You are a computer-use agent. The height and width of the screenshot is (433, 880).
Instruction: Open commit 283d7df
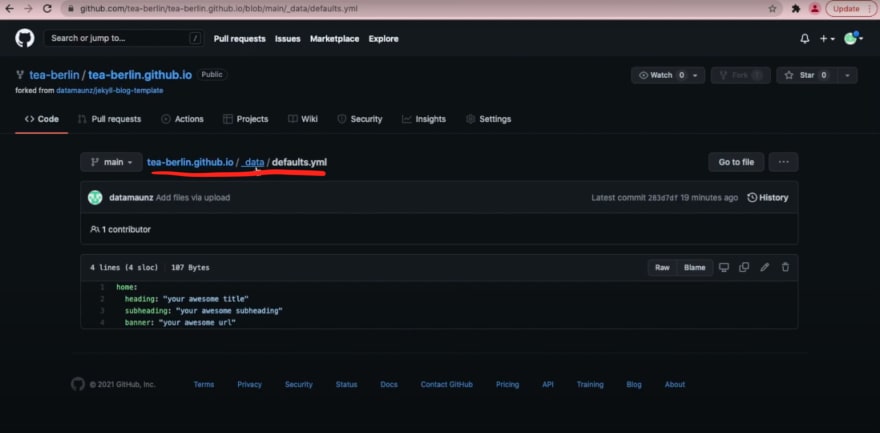coord(663,197)
